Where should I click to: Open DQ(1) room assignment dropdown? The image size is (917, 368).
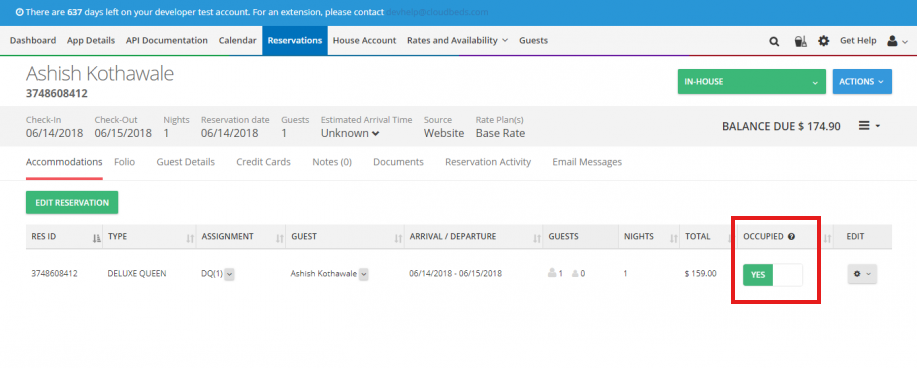click(x=229, y=274)
